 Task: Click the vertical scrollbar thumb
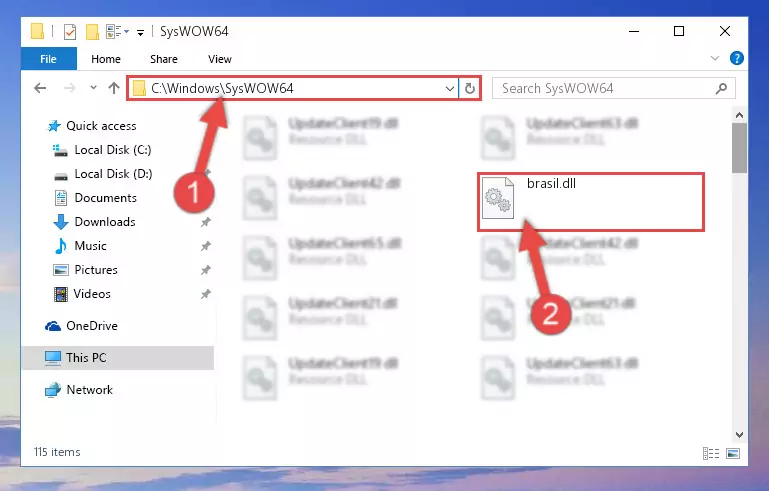[x=739, y=148]
